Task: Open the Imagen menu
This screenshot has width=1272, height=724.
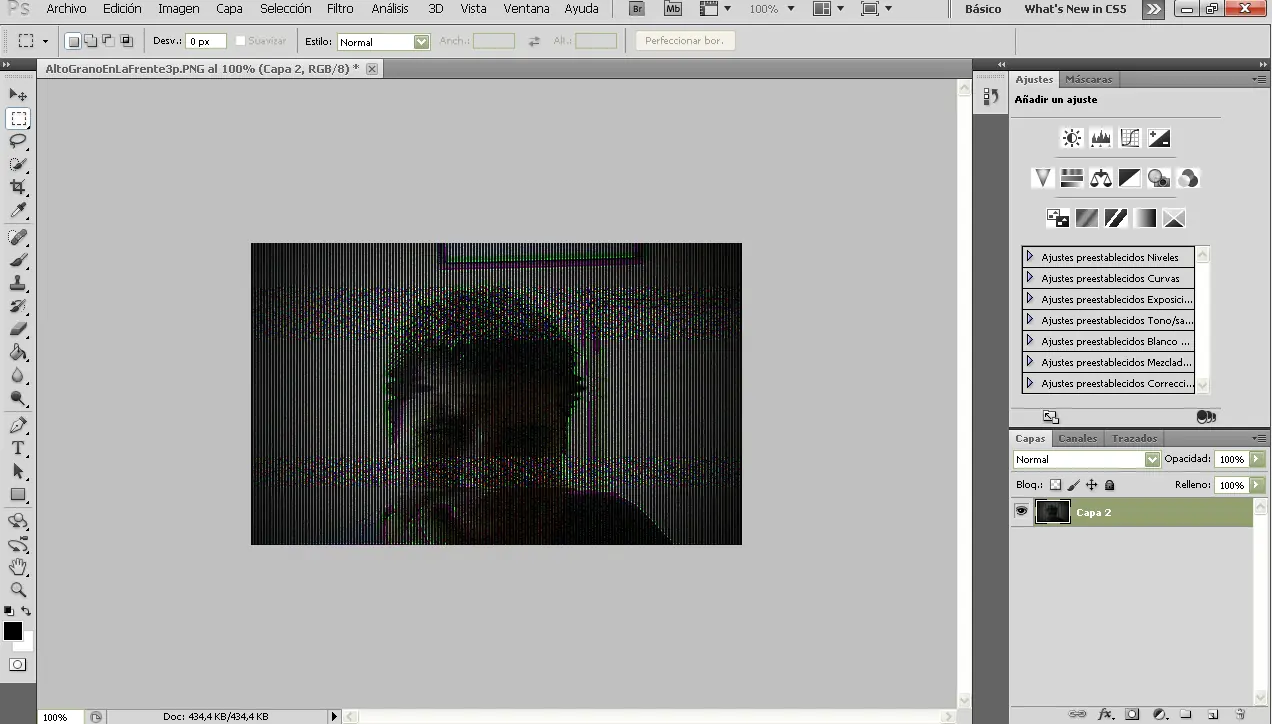Action: (179, 9)
